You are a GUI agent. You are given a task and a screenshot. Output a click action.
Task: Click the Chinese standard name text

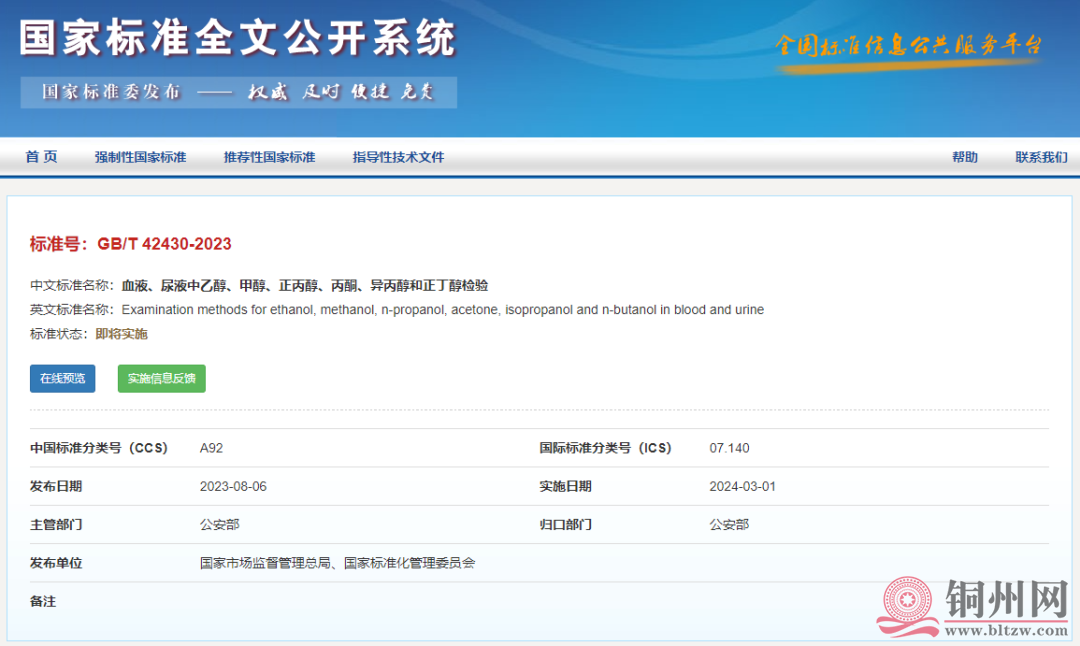tap(305, 286)
